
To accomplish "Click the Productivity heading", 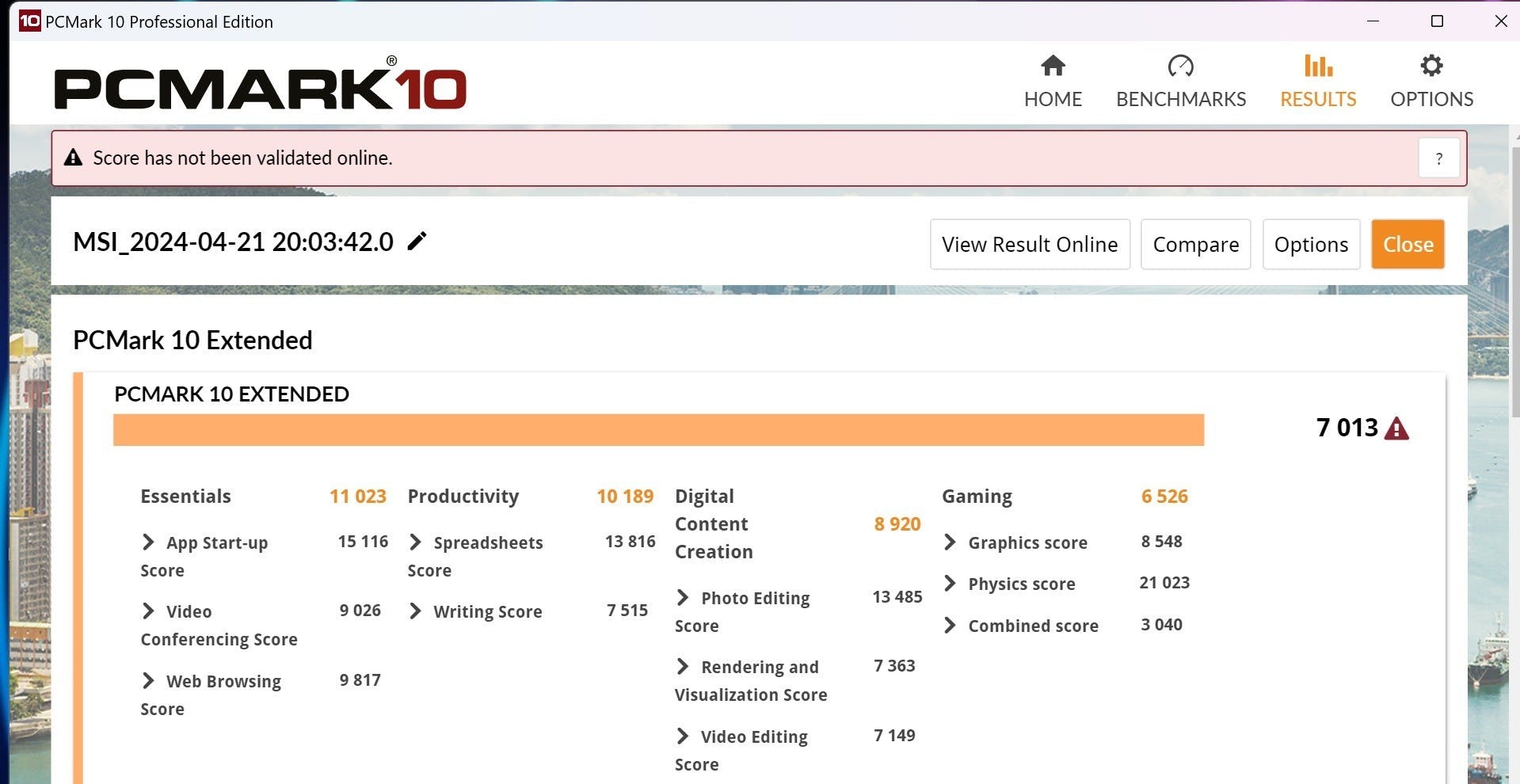I will tap(463, 497).
